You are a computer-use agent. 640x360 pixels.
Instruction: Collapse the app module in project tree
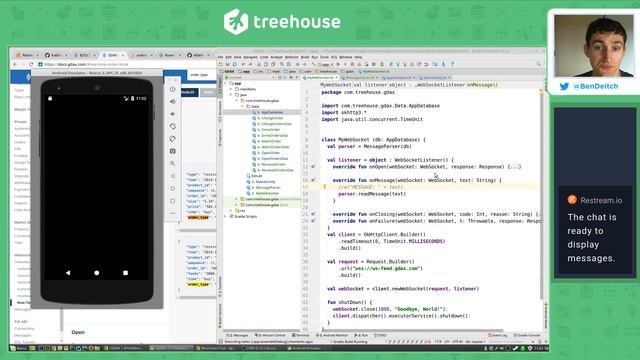click(226, 83)
